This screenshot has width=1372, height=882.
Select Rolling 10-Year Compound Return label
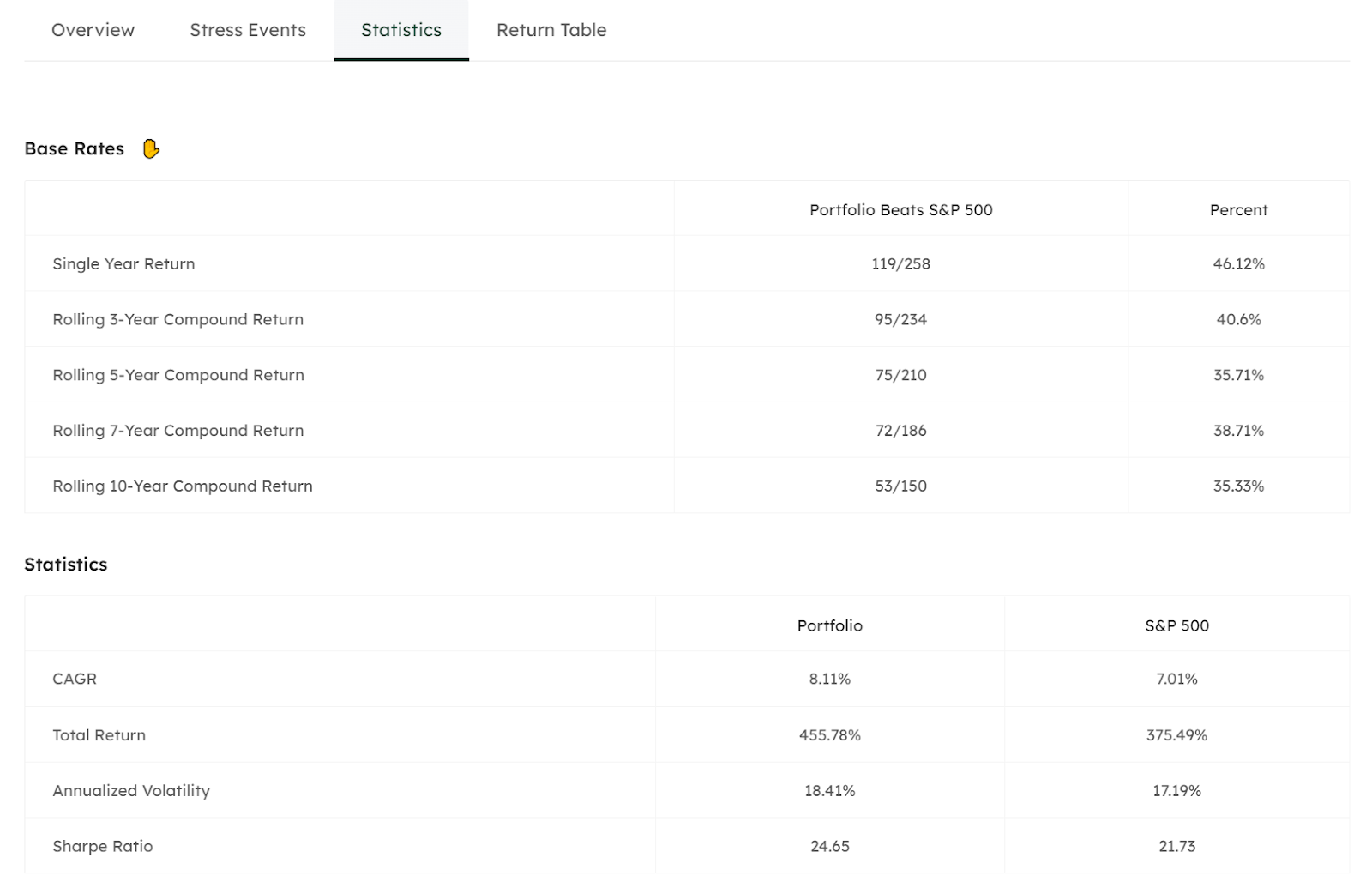[x=183, y=486]
